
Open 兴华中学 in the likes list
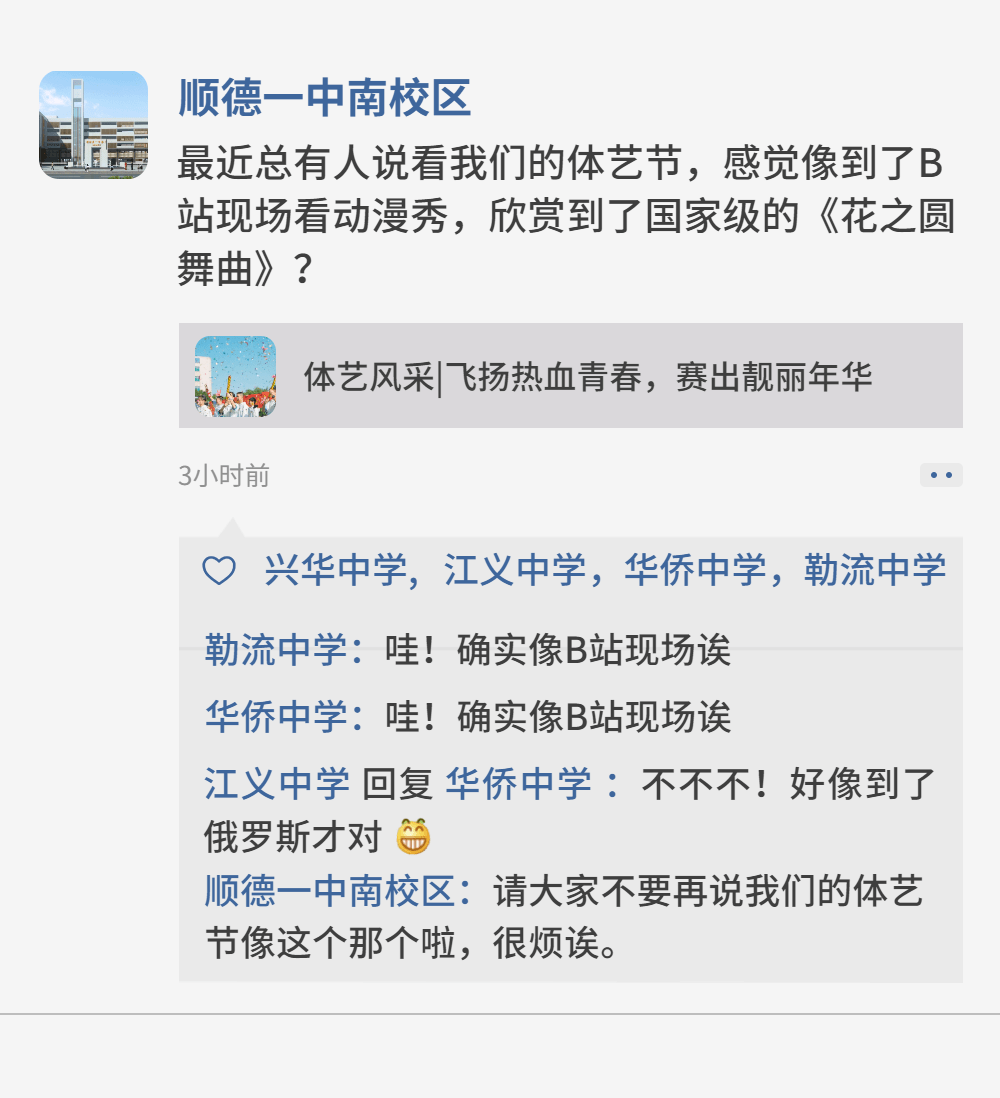pyautogui.click(x=336, y=569)
